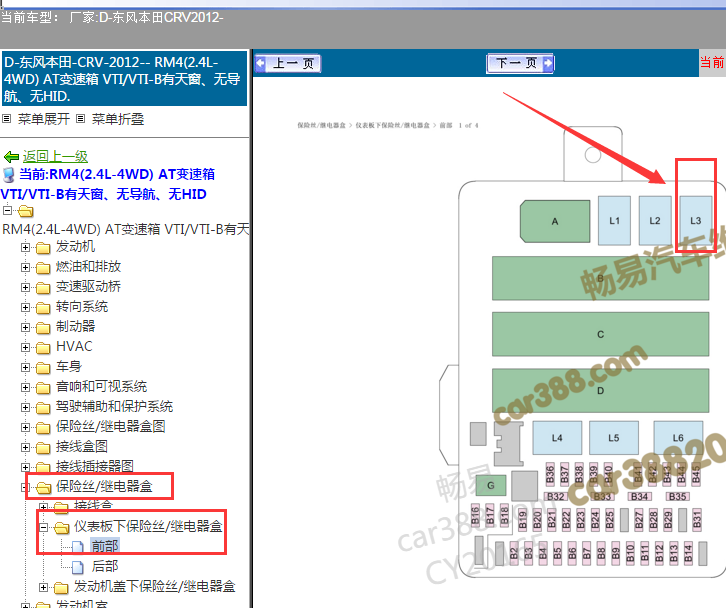The image size is (726, 608).
Task: Expand the 制动器 tree node
Action: (x=25, y=327)
